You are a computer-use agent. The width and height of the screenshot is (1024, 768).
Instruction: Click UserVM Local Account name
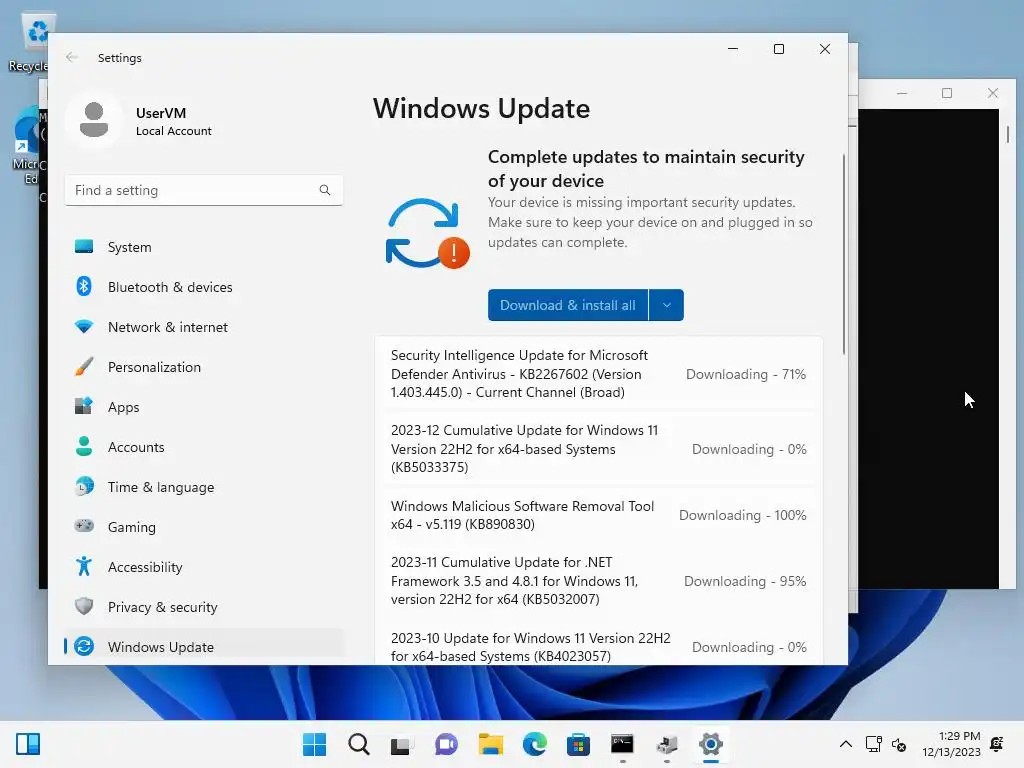(174, 121)
